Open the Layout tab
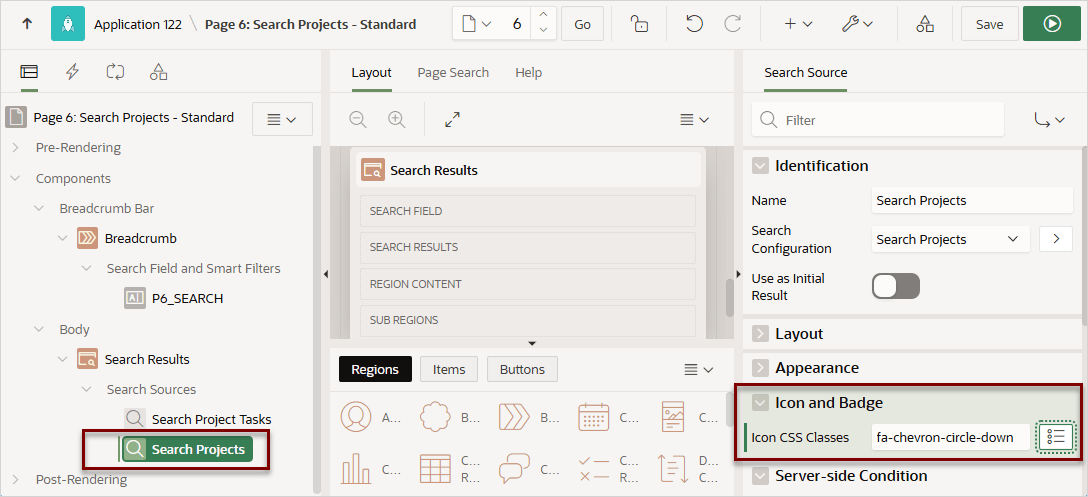This screenshot has height=497, width=1088. 371,73
